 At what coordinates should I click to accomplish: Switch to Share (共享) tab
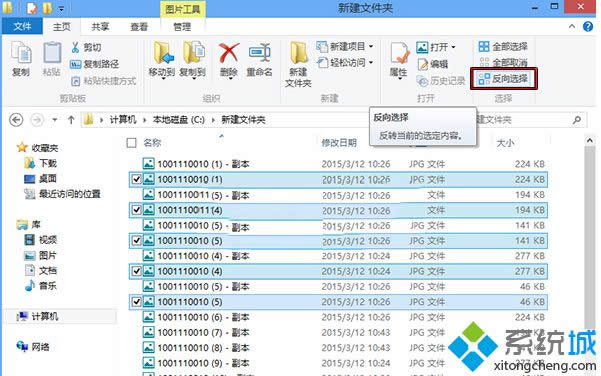point(100,26)
